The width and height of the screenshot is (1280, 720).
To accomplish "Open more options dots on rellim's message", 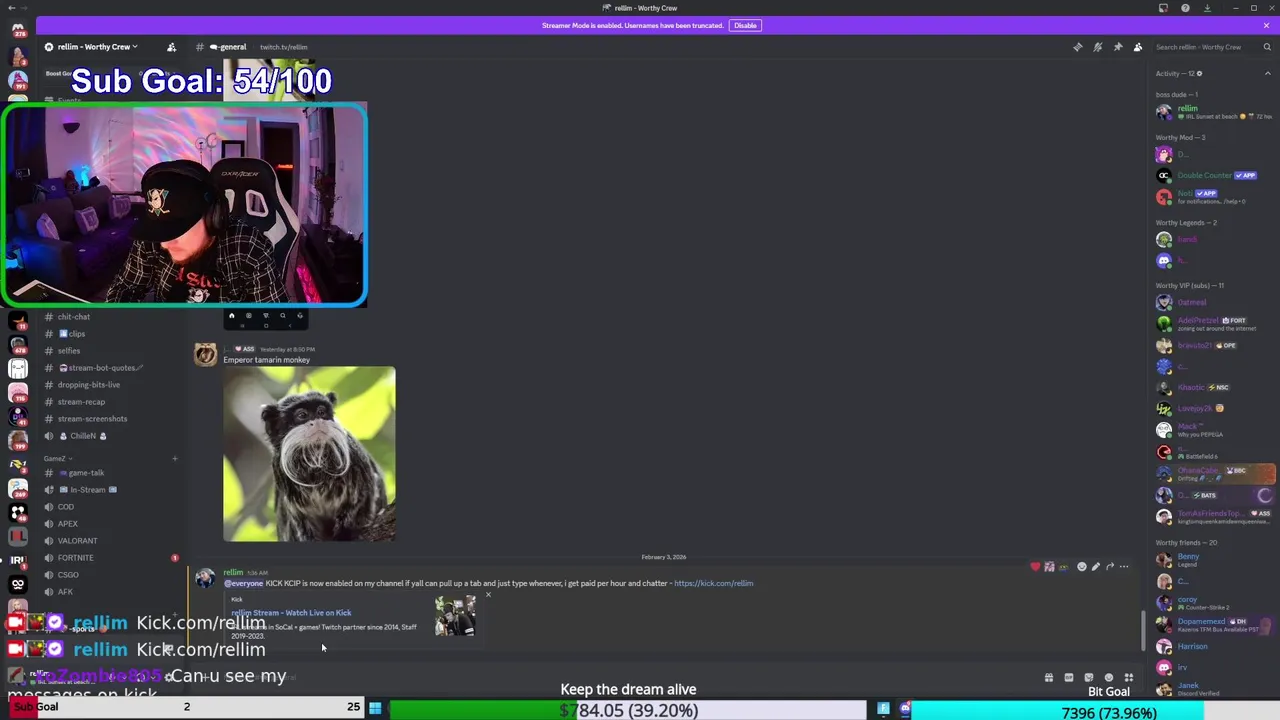I will pyautogui.click(x=1124, y=567).
